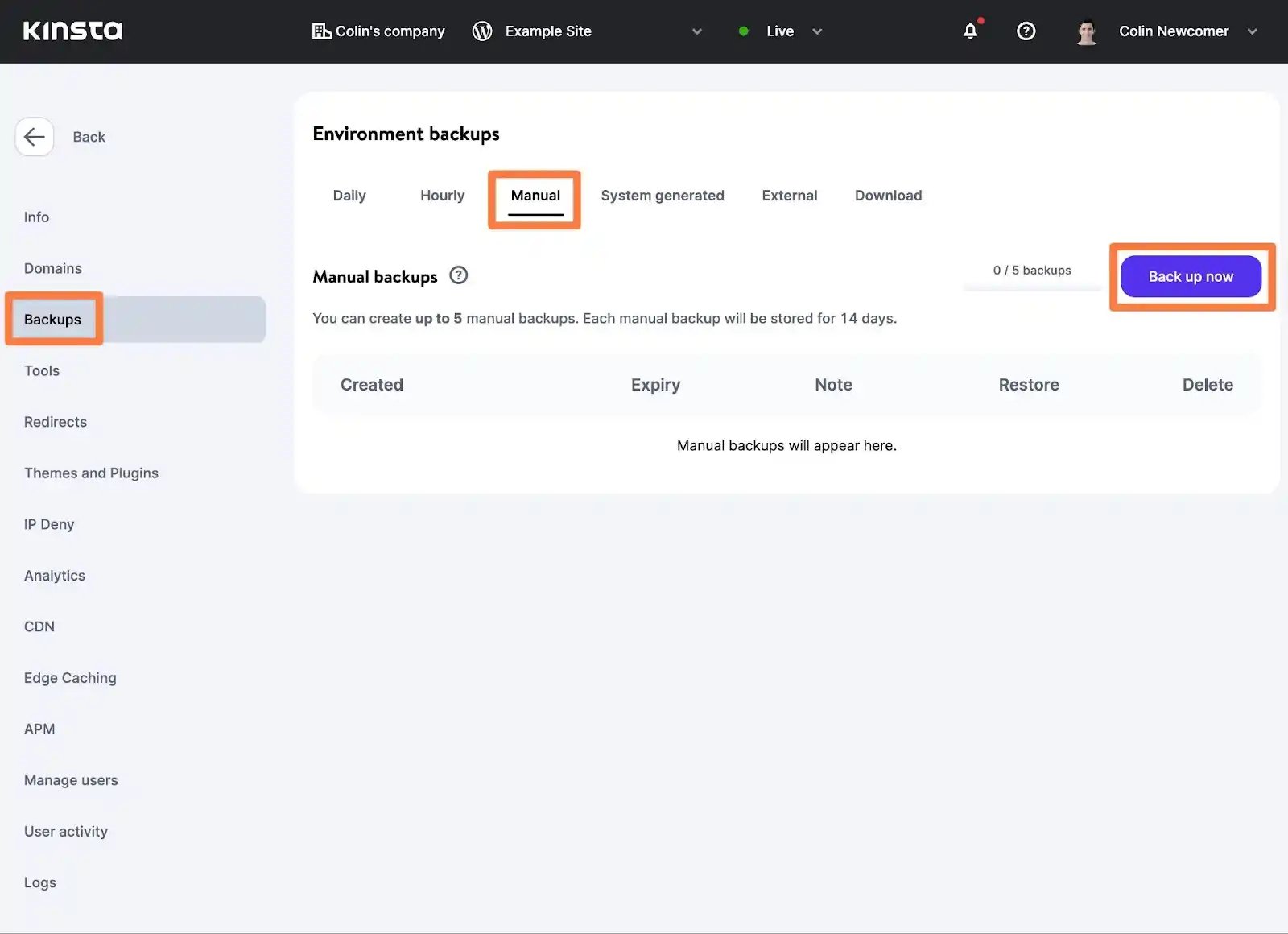The image size is (1288, 934).
Task: Open the Download backups tab
Action: [888, 196]
